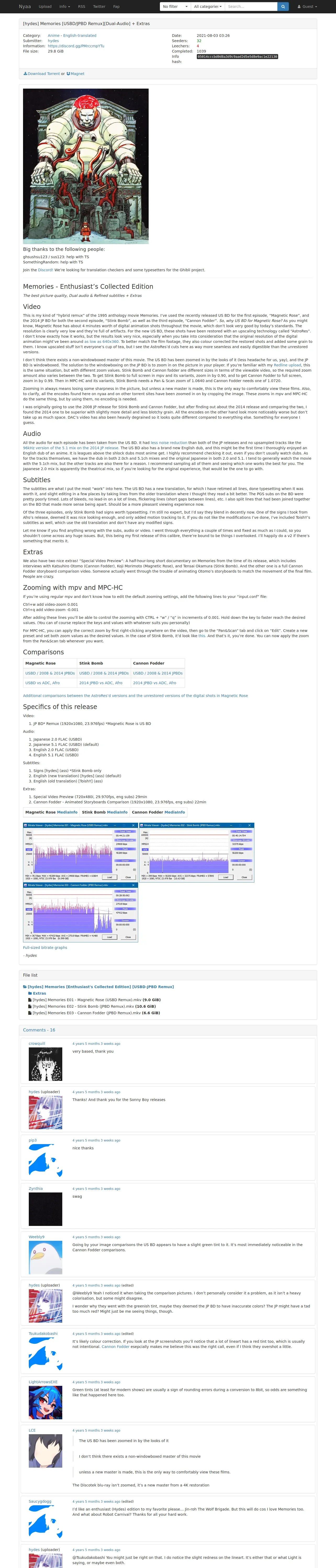Image resolution: width=336 pixels, height=1568 pixels.
Task: Open Stink Bomb MediaInfo
Action: pyautogui.click(x=117, y=812)
